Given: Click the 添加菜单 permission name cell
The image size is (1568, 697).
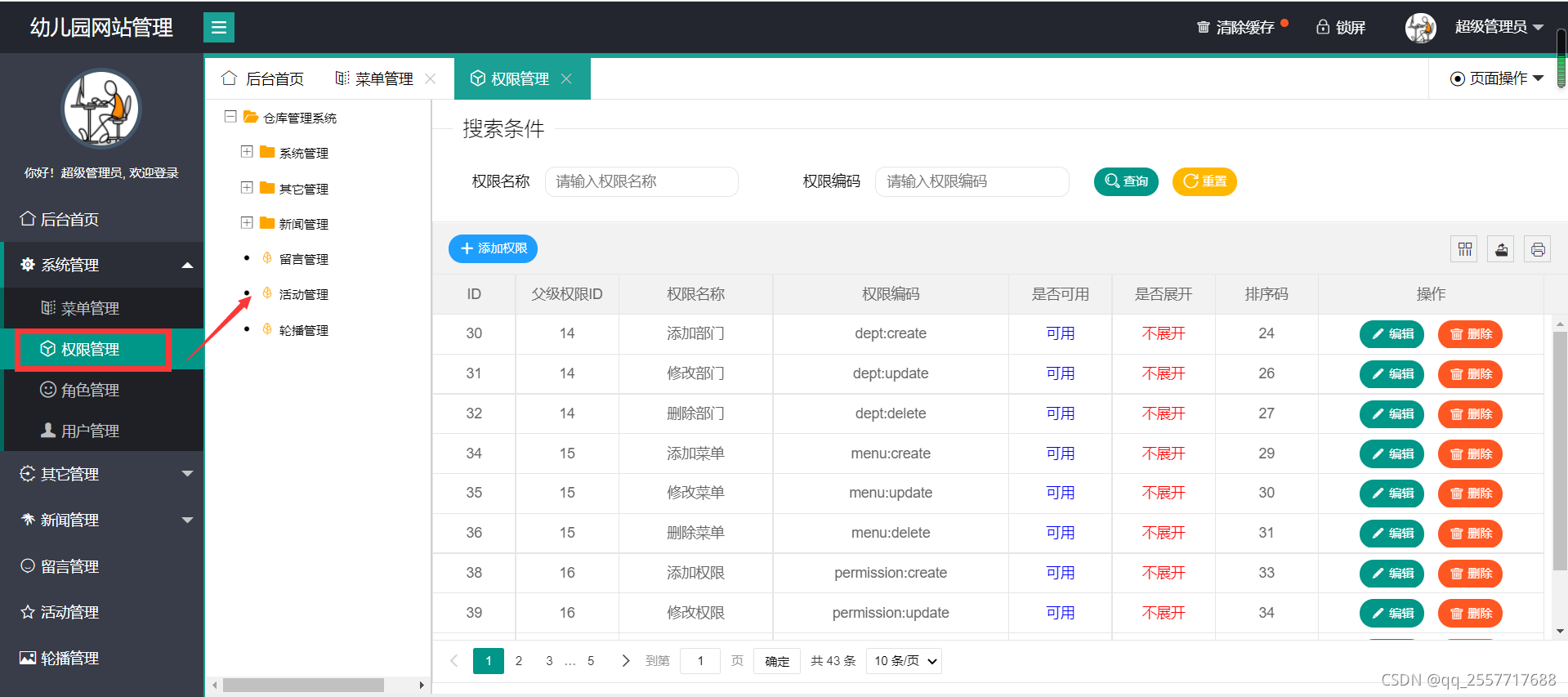Looking at the screenshot, I should coord(695,453).
